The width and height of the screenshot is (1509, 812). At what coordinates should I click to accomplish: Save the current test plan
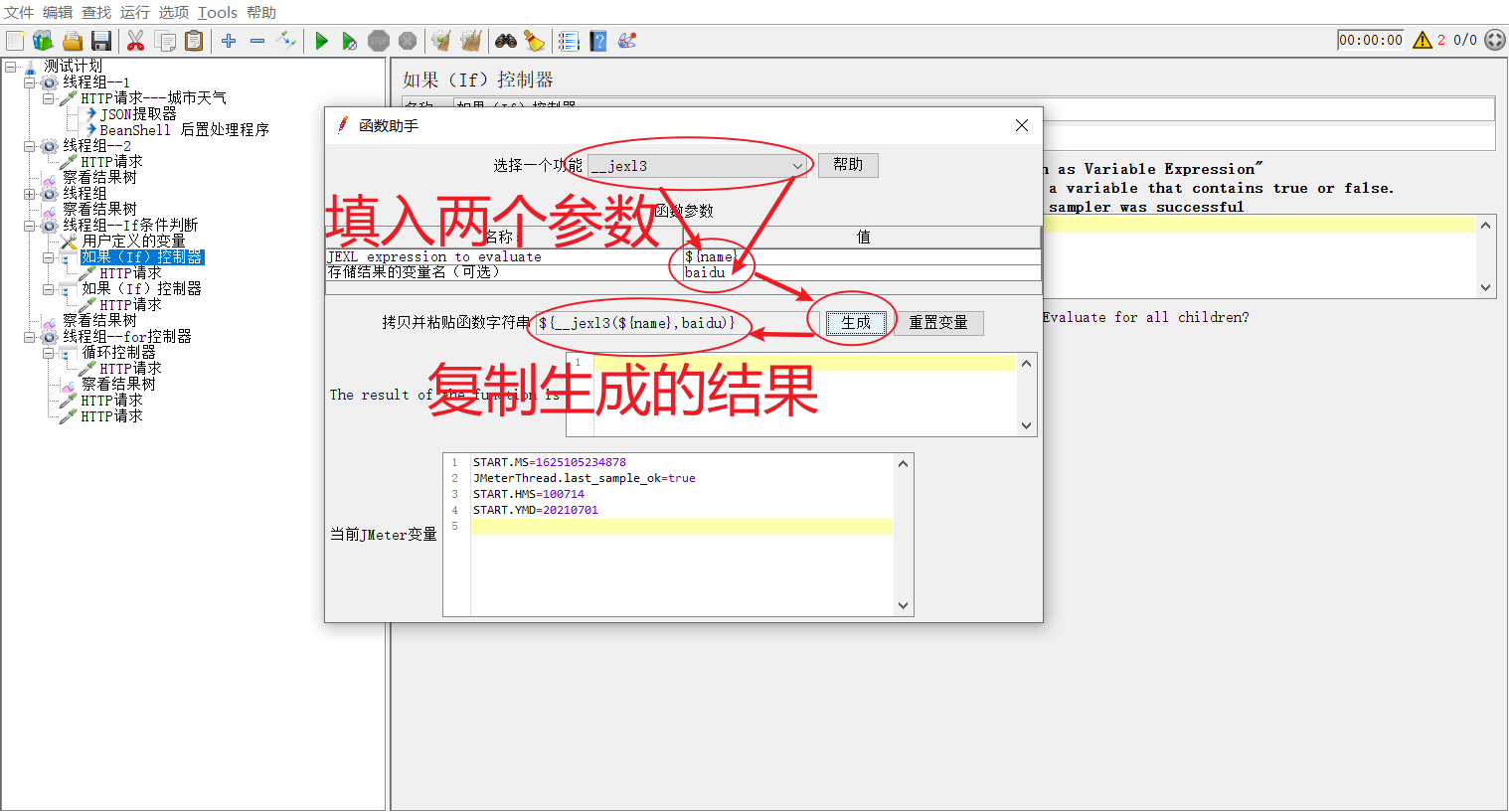pos(102,41)
